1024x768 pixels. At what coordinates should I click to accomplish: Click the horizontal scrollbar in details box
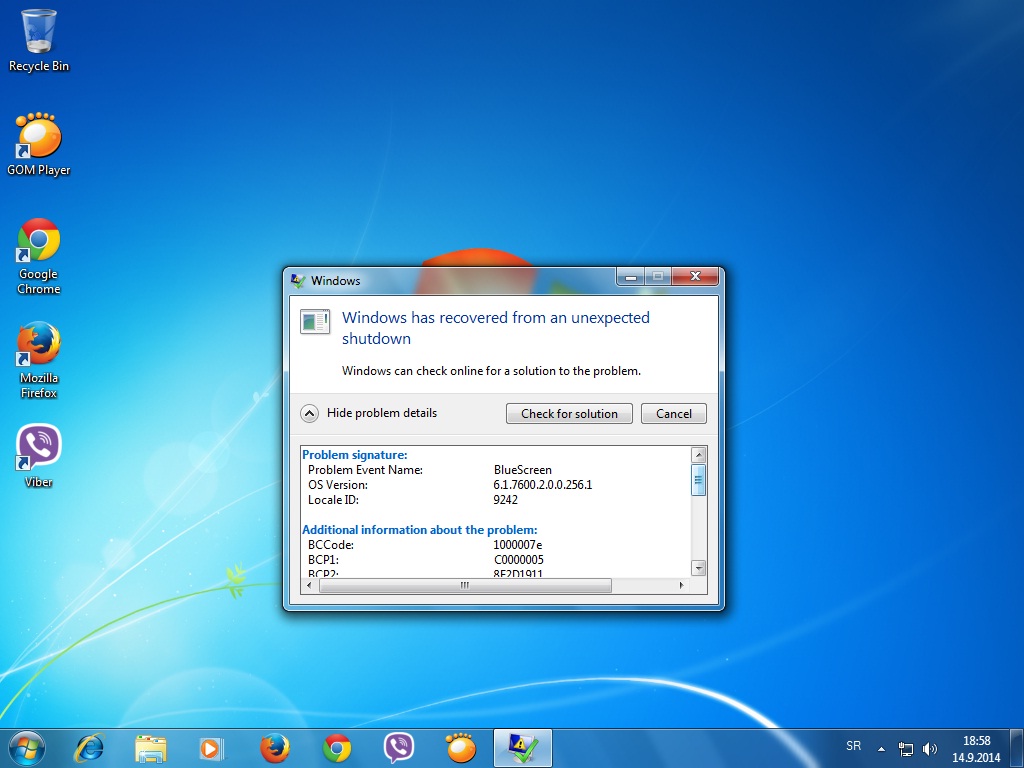464,586
